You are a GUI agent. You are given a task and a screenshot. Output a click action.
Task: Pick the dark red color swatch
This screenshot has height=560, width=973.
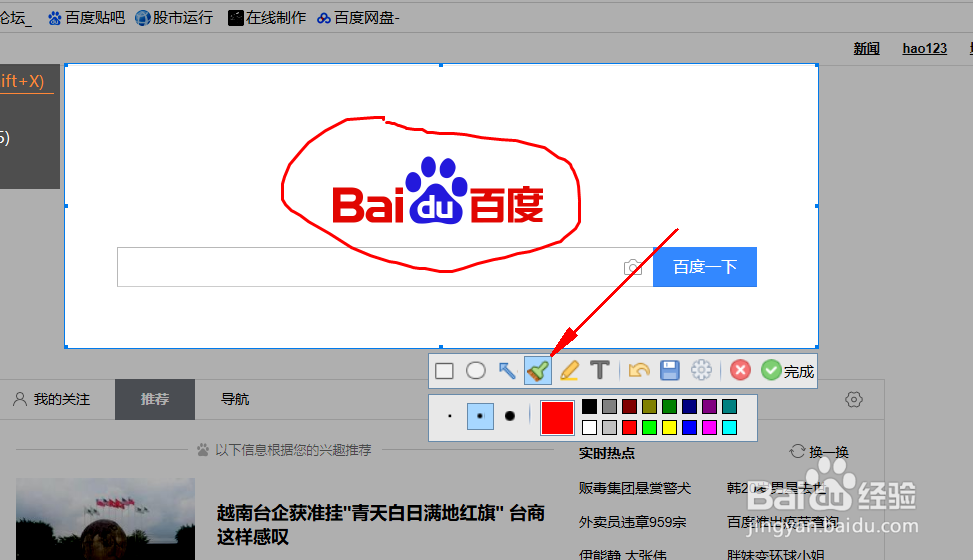coord(629,407)
